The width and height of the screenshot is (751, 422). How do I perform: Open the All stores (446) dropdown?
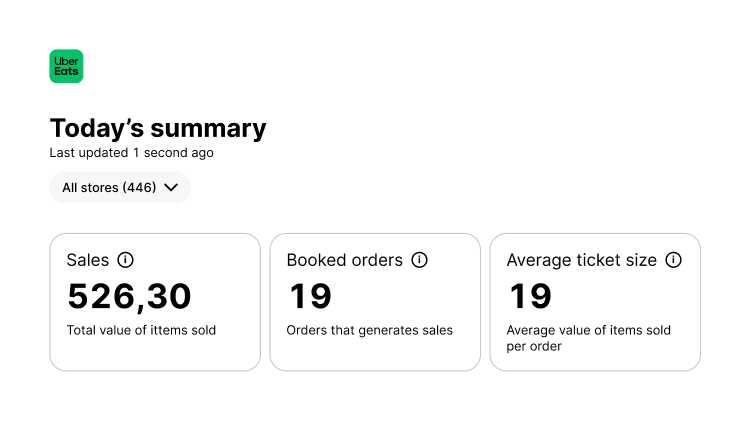(x=109, y=187)
